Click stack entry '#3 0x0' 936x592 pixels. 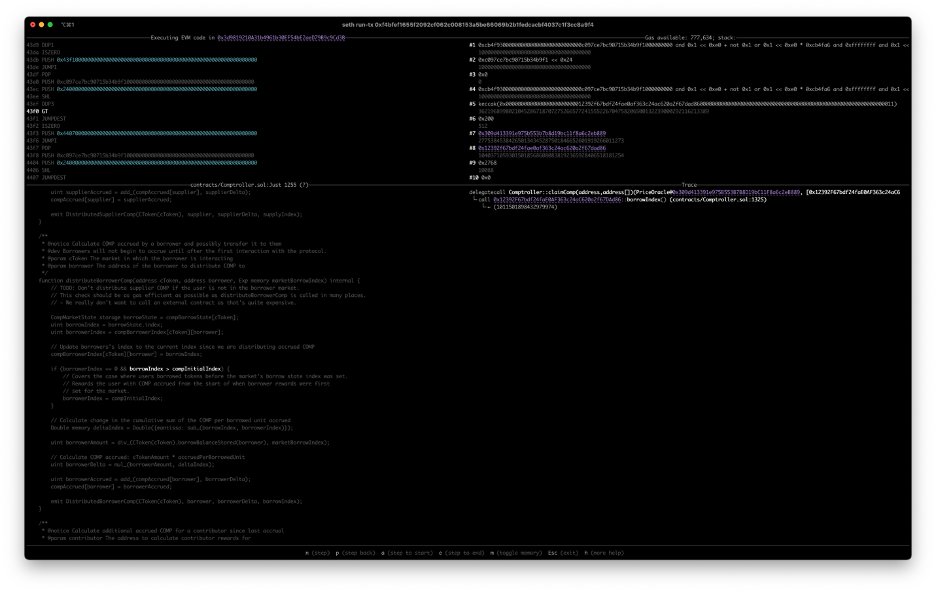pos(478,75)
